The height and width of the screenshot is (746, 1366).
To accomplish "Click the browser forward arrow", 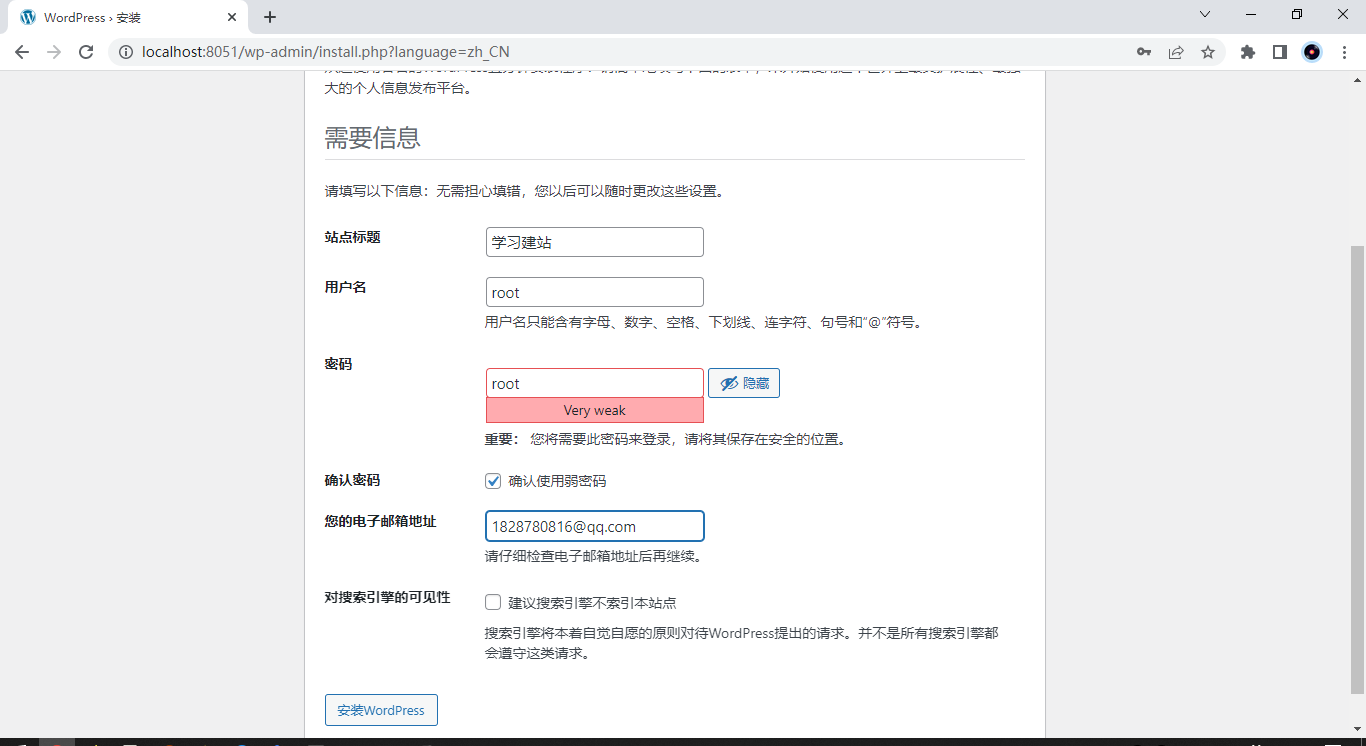I will click(x=54, y=52).
